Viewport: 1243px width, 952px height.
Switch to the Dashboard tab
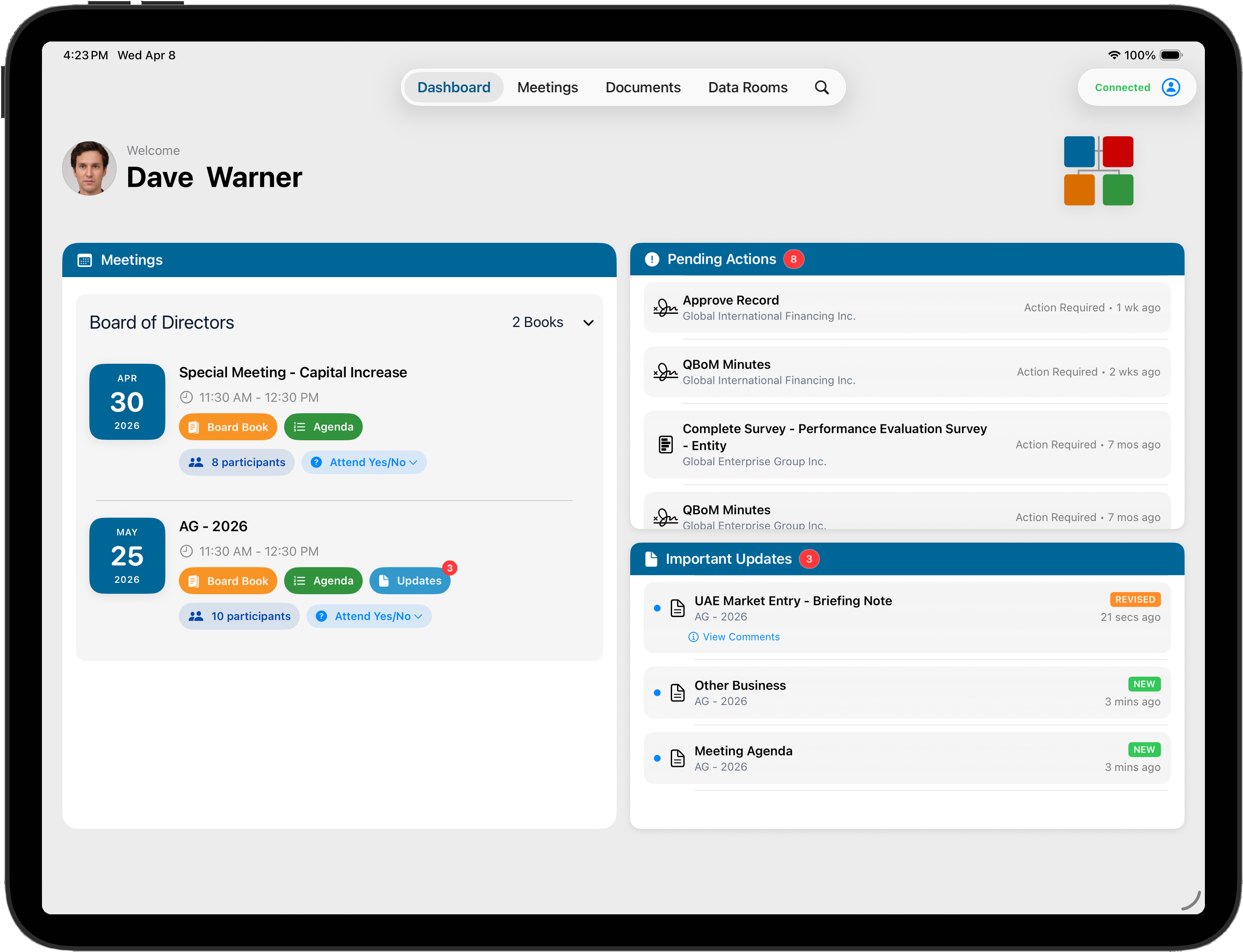click(x=454, y=87)
